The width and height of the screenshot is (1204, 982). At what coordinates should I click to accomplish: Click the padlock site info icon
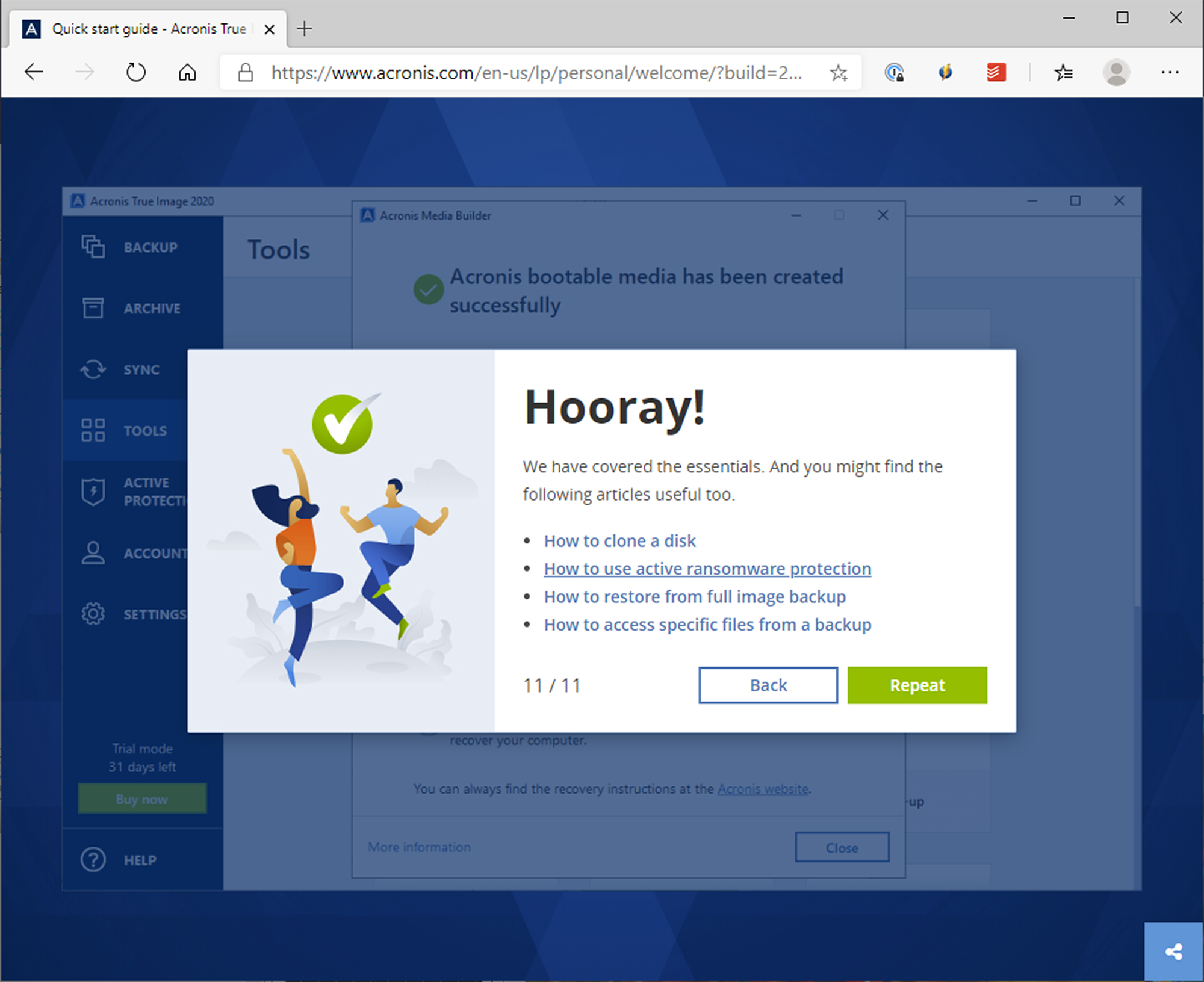(245, 72)
